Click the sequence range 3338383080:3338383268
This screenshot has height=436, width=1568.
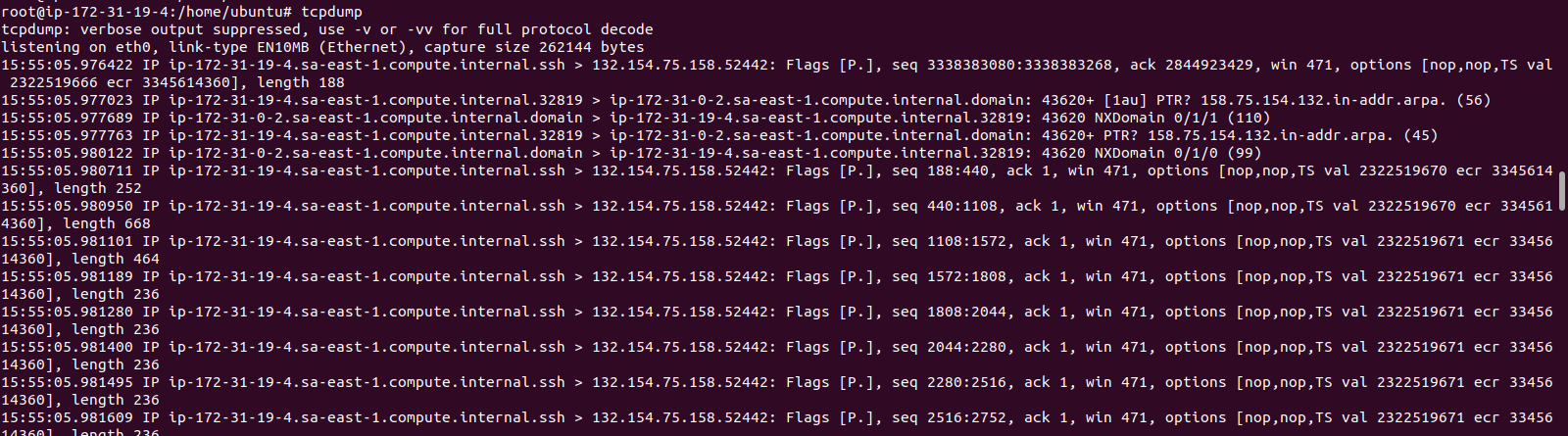1020,65
